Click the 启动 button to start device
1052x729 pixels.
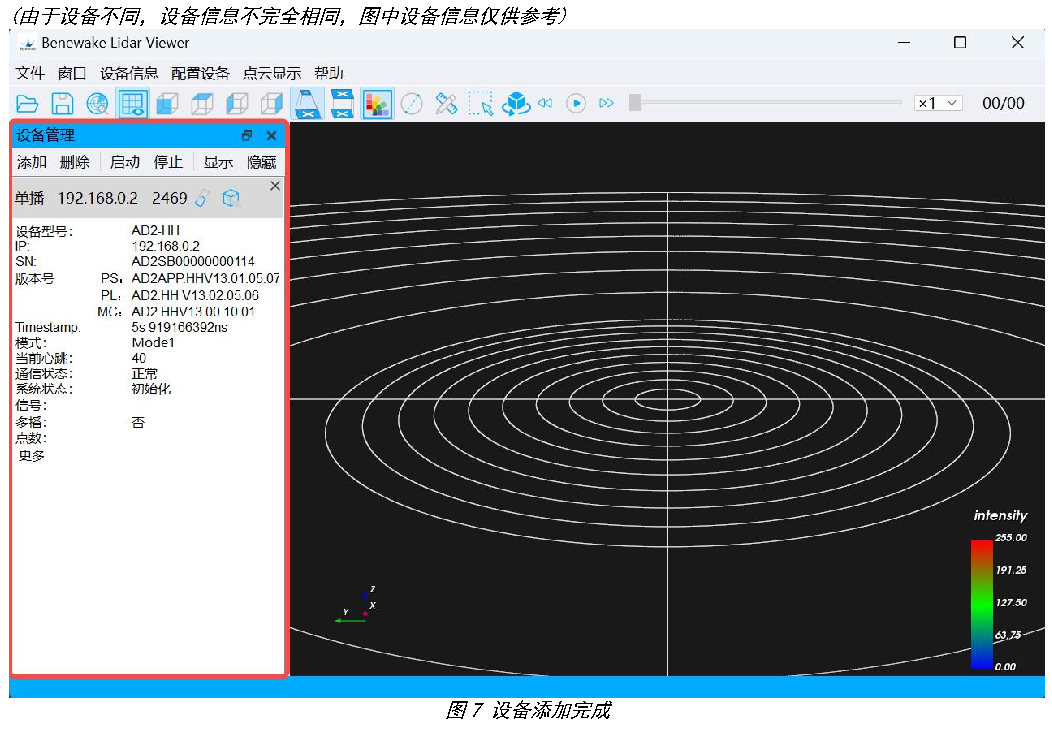pyautogui.click(x=125, y=162)
